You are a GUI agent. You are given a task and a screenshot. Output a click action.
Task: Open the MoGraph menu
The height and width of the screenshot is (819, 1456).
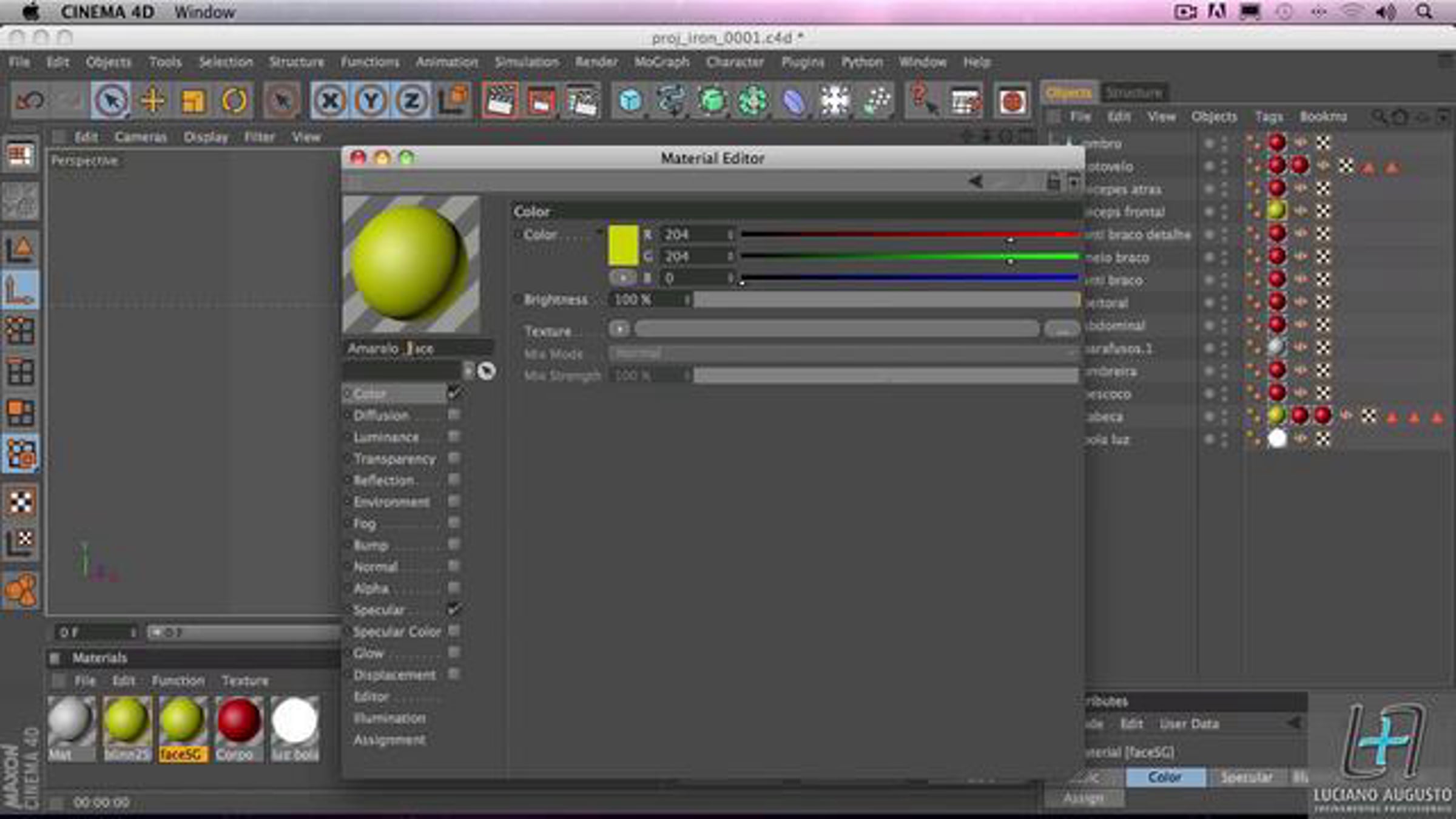[x=662, y=62]
